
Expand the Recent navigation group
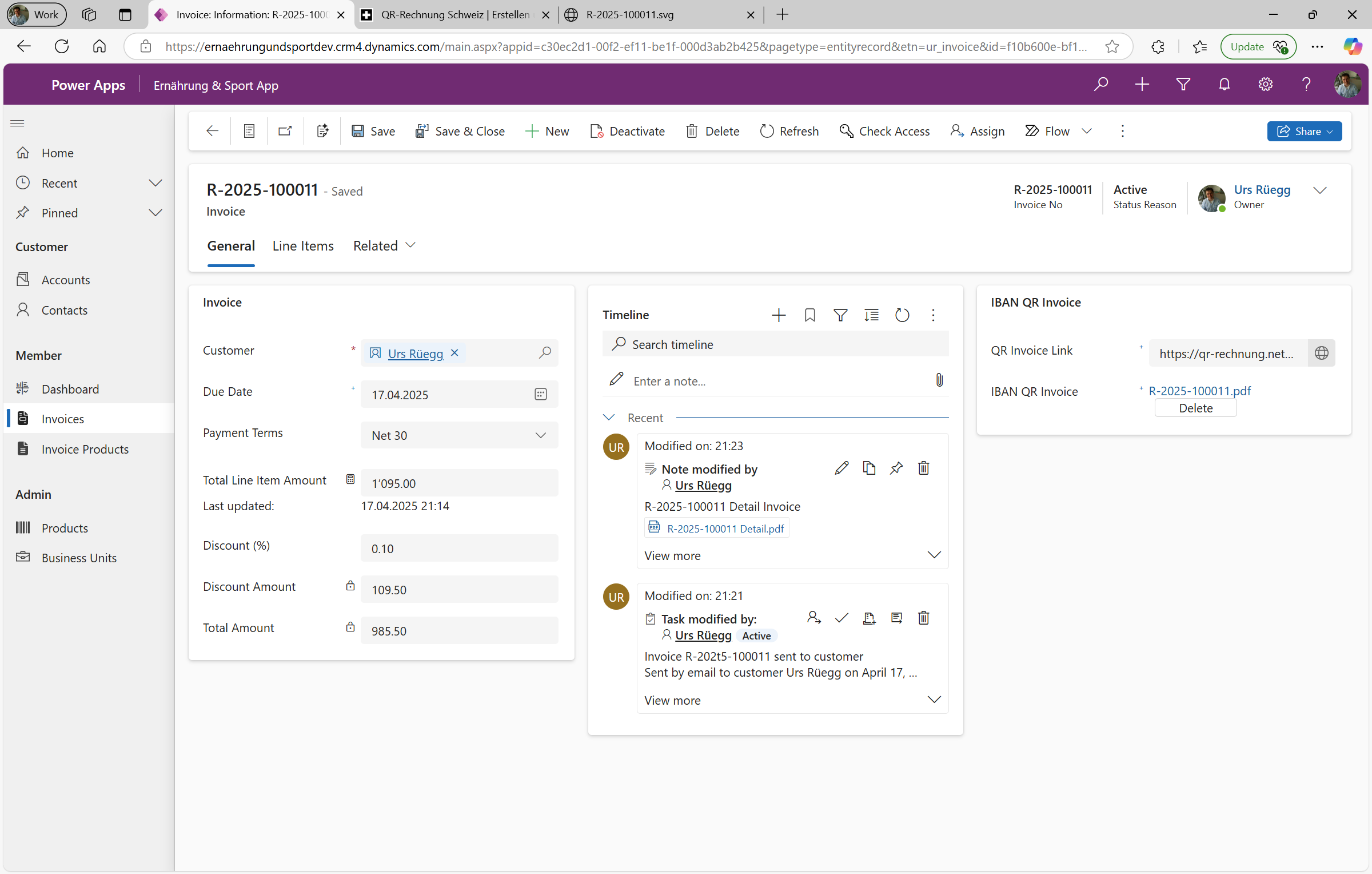tap(155, 183)
